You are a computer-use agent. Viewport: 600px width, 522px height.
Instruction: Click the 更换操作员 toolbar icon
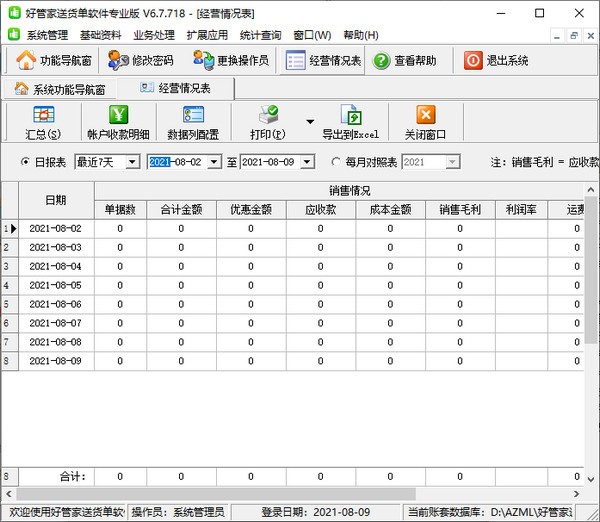click(x=204, y=60)
